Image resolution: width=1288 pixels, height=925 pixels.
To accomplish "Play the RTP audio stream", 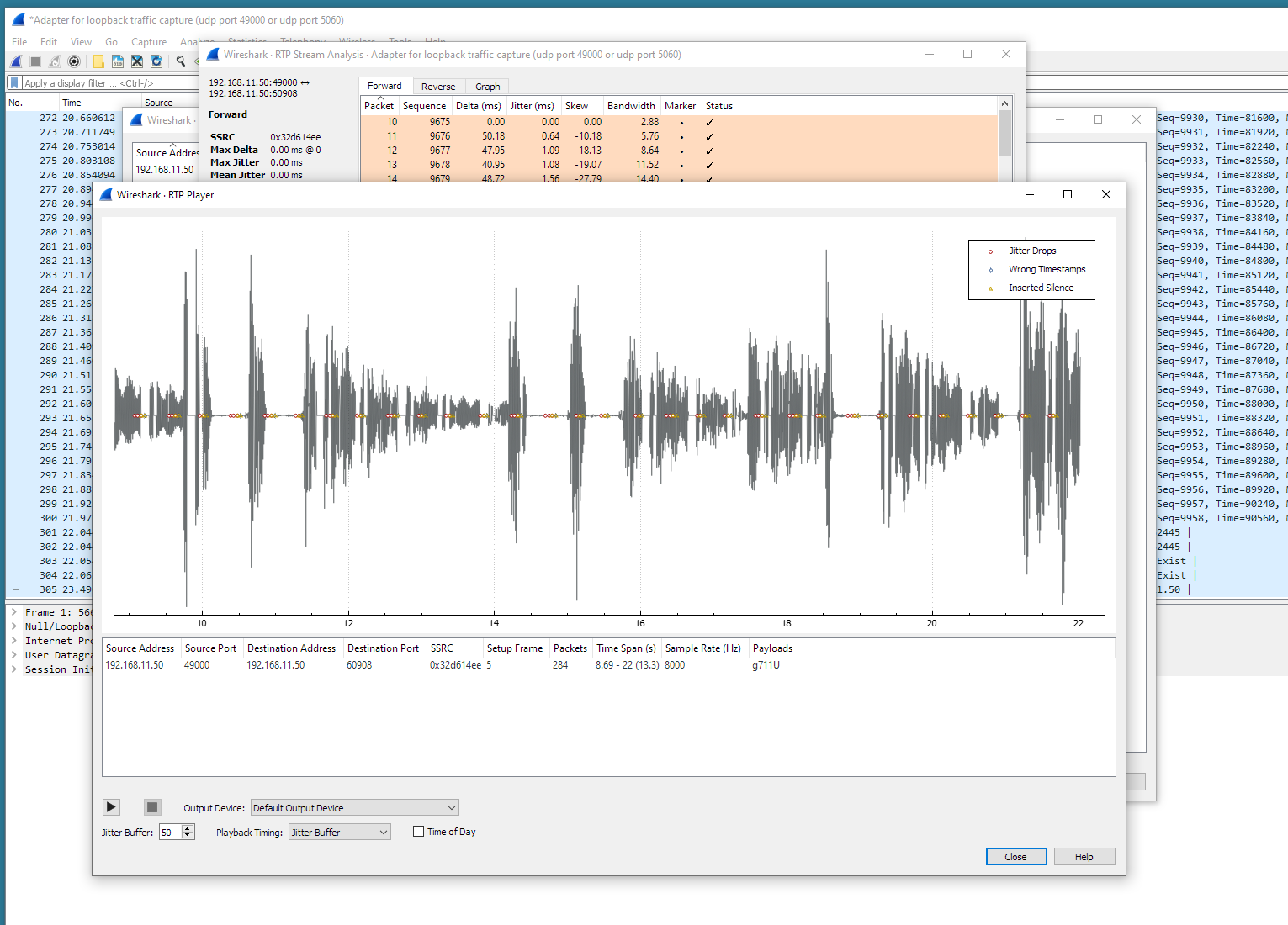I will (x=110, y=806).
